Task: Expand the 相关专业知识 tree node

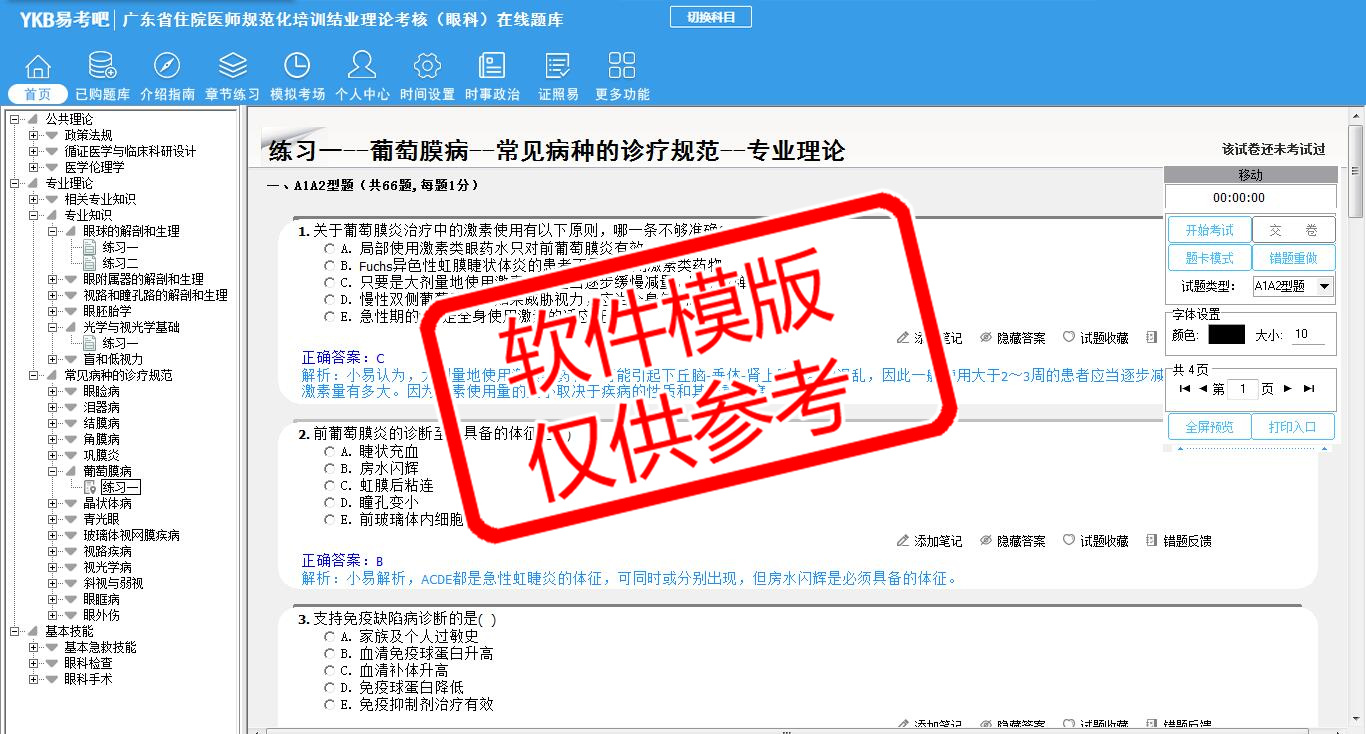Action: 34,199
